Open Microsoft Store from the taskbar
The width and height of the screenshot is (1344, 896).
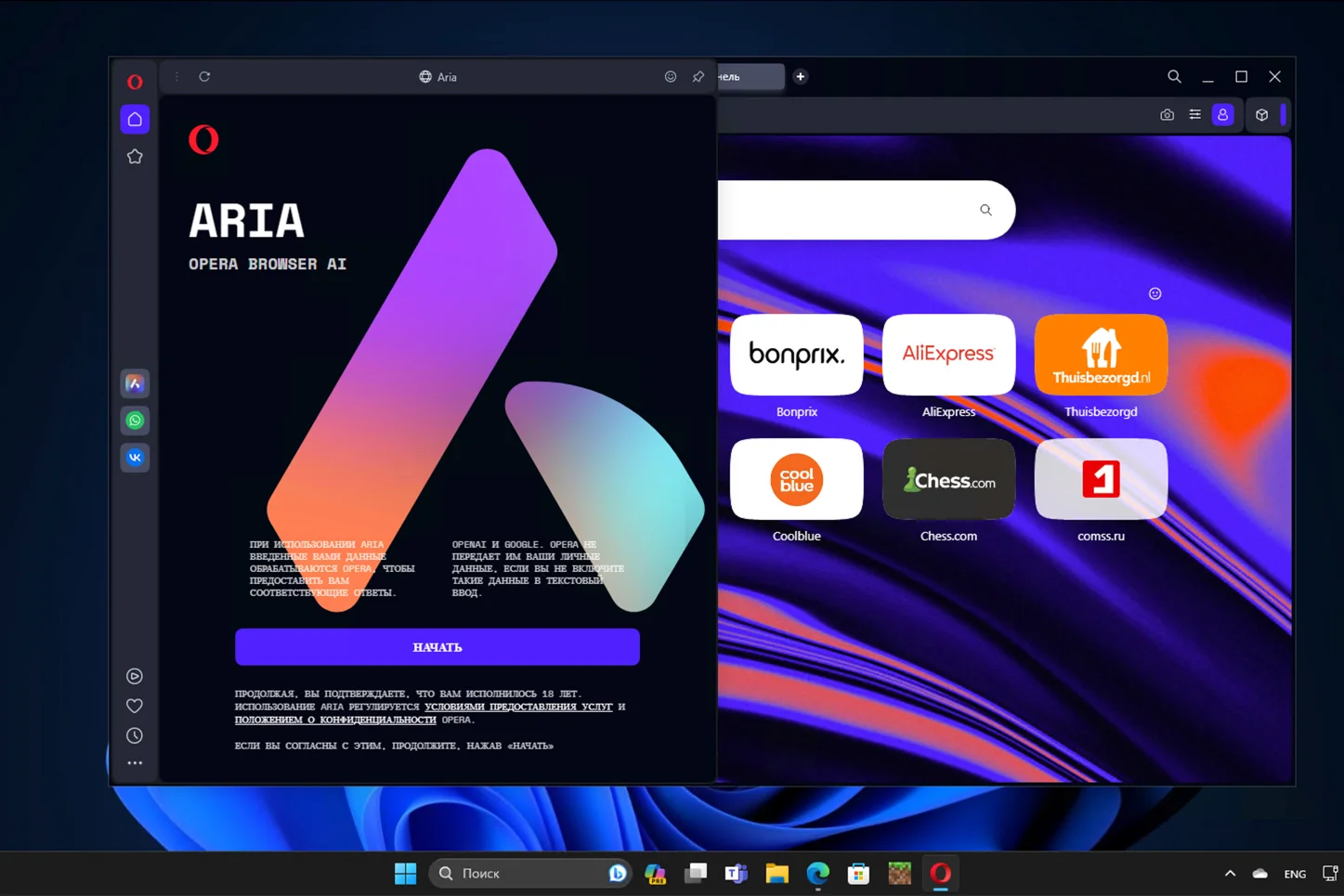point(859,874)
